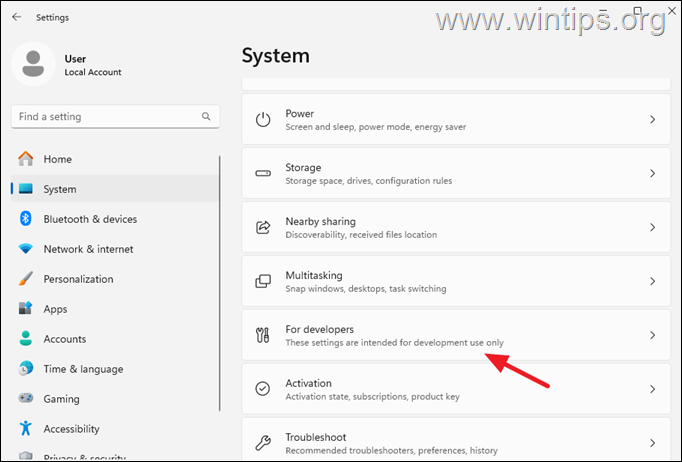Expand Power settings chevron
Viewport: 682px width, 462px height.
pyautogui.click(x=652, y=119)
